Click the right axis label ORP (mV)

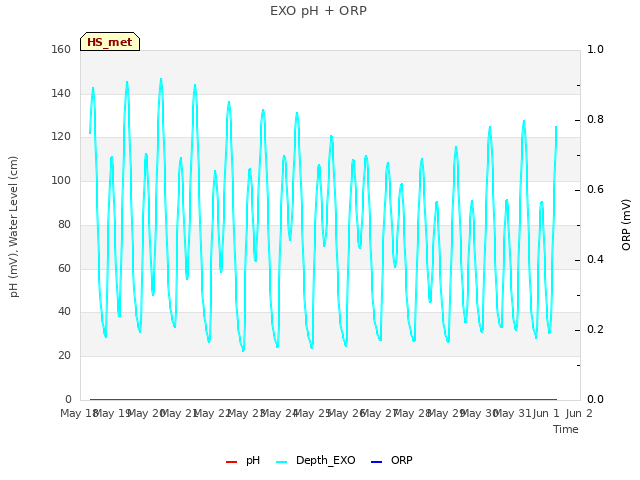(626, 224)
